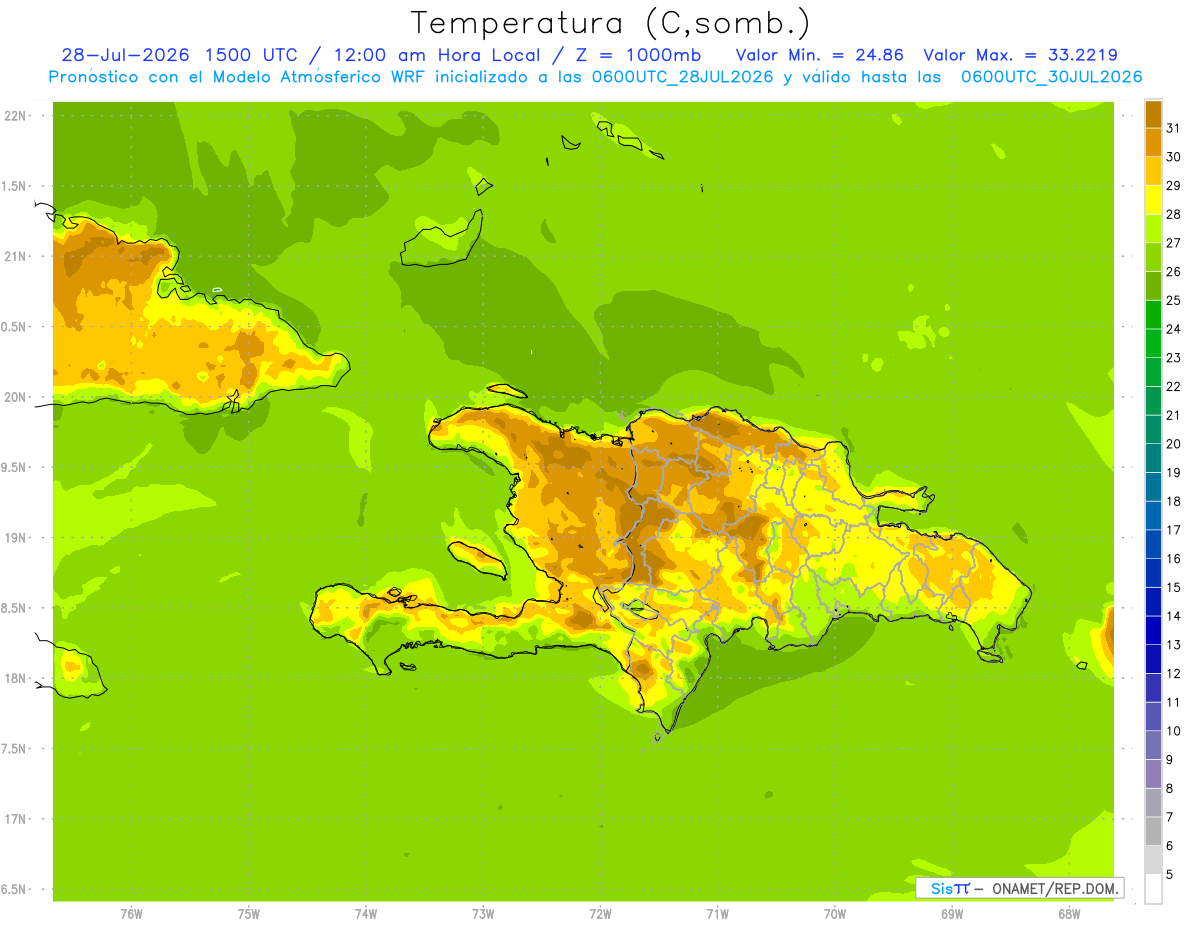Click the legend value '10'
Screen dimensions: 1200x927
tap(1173, 731)
